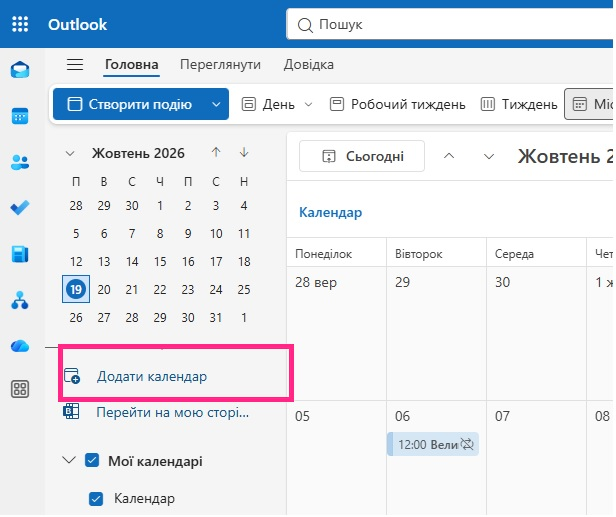Screen dimensions: 616x517
Task: Click the Календар heading above the grid
Action: [330, 213]
